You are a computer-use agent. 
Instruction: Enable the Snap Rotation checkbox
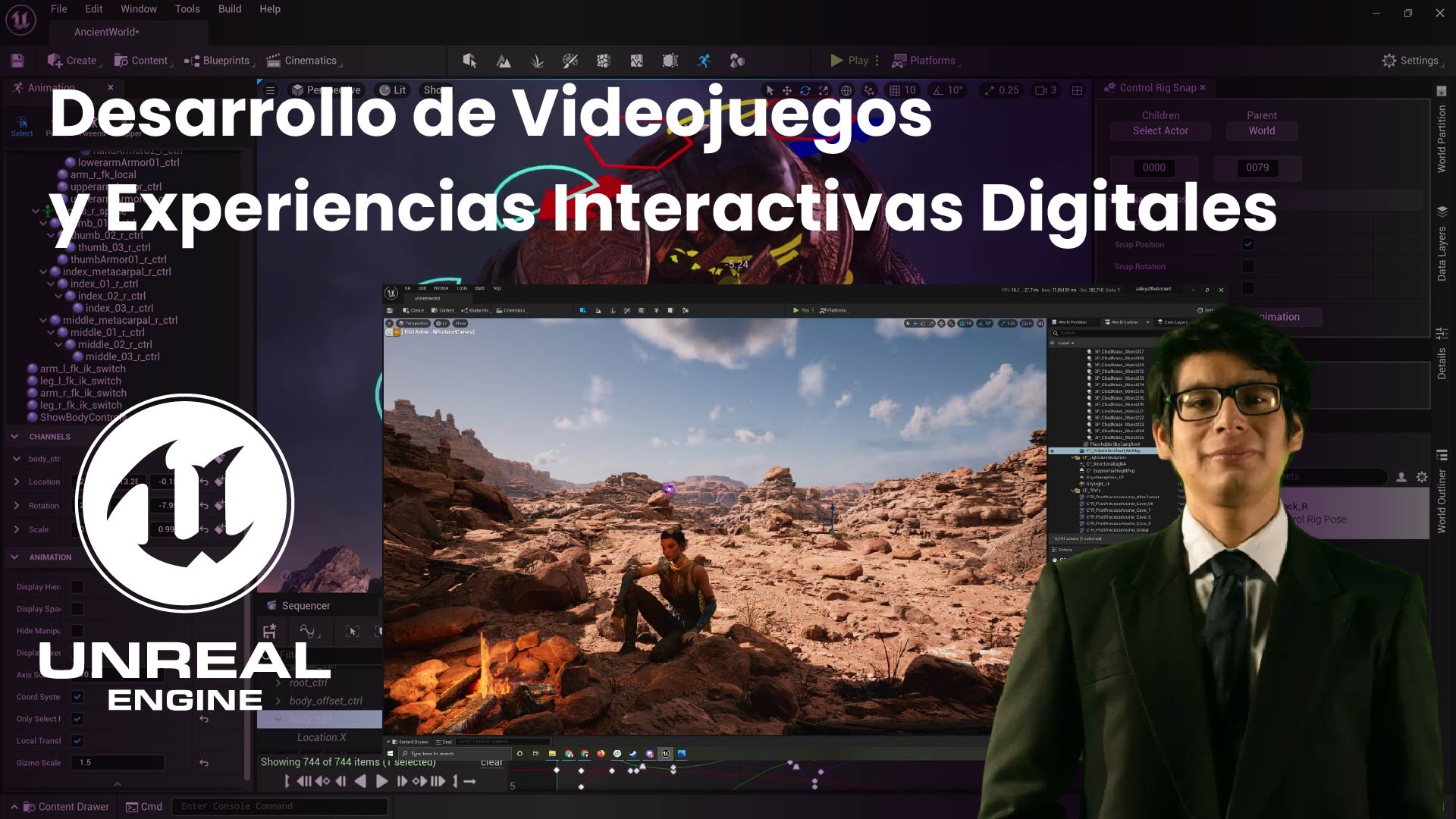tap(1247, 266)
